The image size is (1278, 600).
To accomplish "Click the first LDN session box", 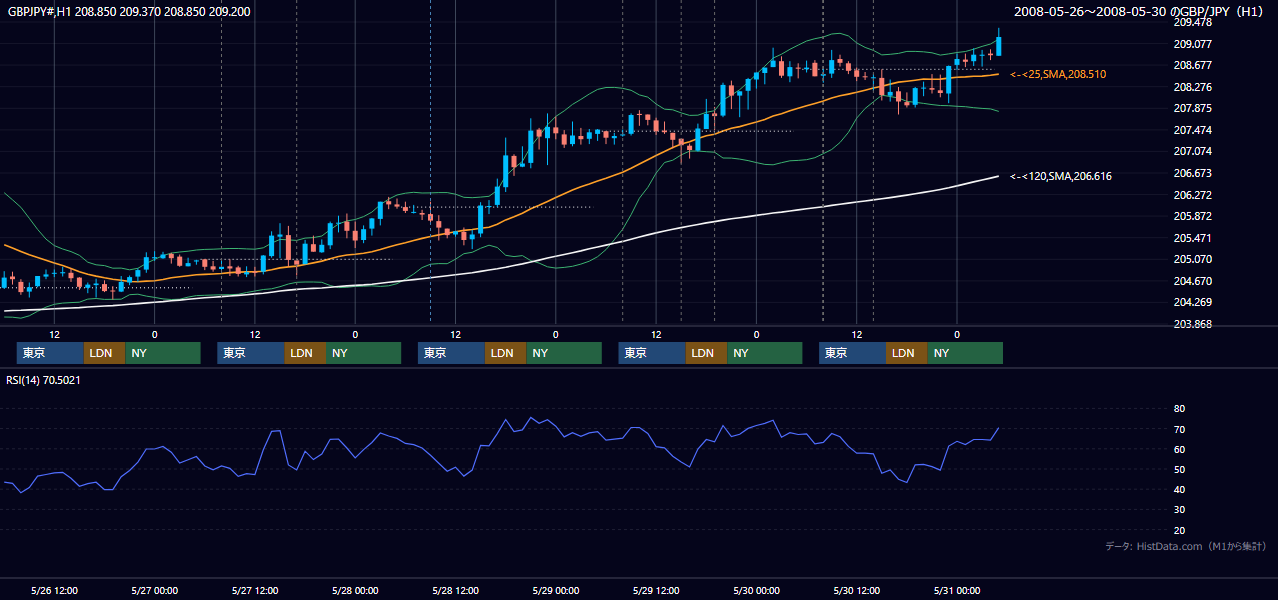I will coord(105,353).
